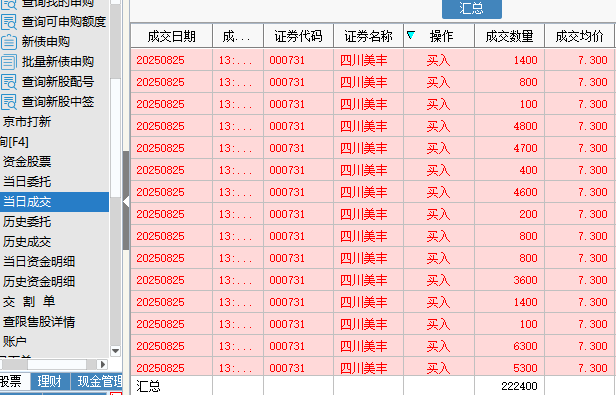Open 交割单 in sidebar
The width and height of the screenshot is (616, 395).
[x=29, y=302]
